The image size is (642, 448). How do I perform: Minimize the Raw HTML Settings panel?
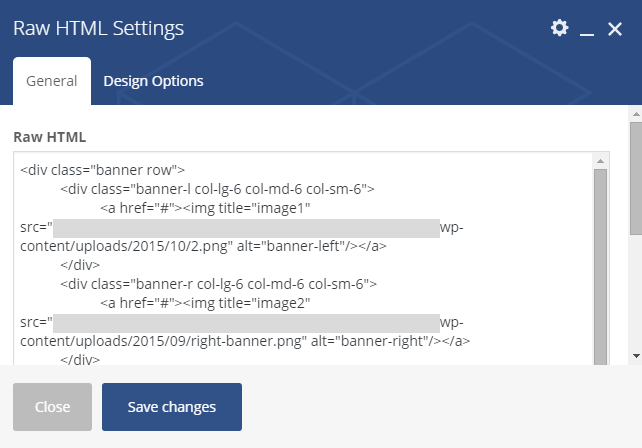[587, 29]
